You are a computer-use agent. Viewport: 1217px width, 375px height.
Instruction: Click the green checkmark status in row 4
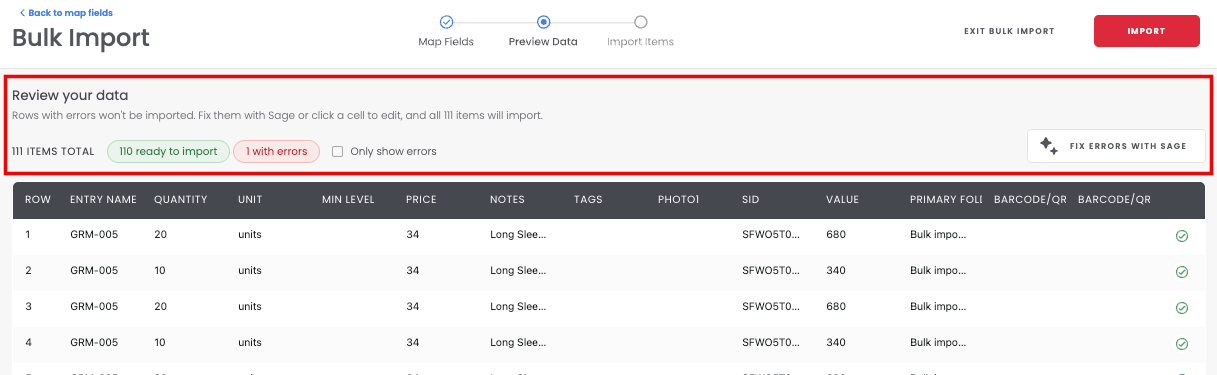coord(1181,344)
